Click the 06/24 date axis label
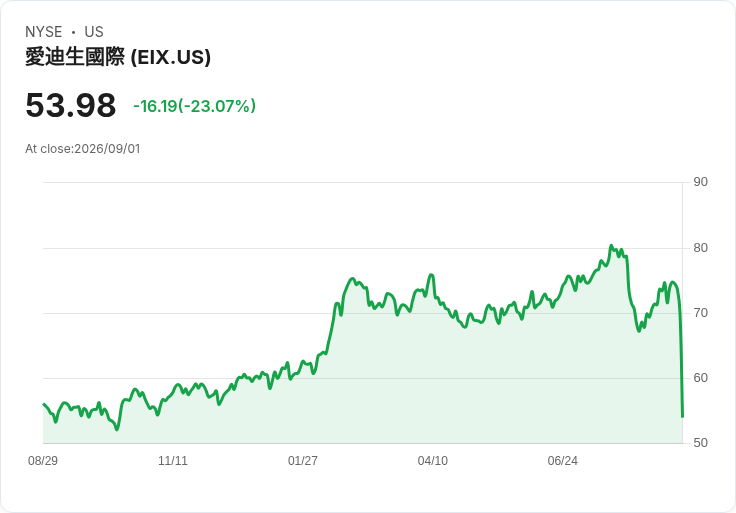The width and height of the screenshot is (736, 513). pyautogui.click(x=563, y=460)
